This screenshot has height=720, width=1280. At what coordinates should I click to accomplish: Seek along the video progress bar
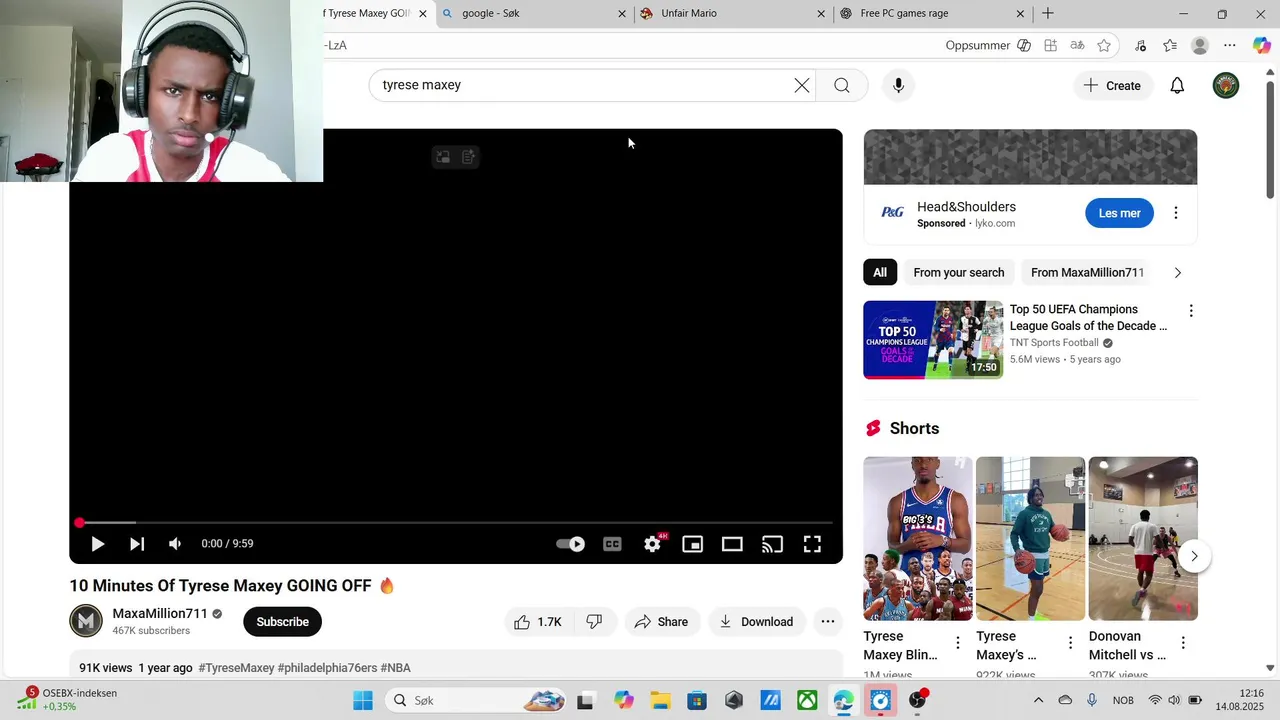(456, 523)
